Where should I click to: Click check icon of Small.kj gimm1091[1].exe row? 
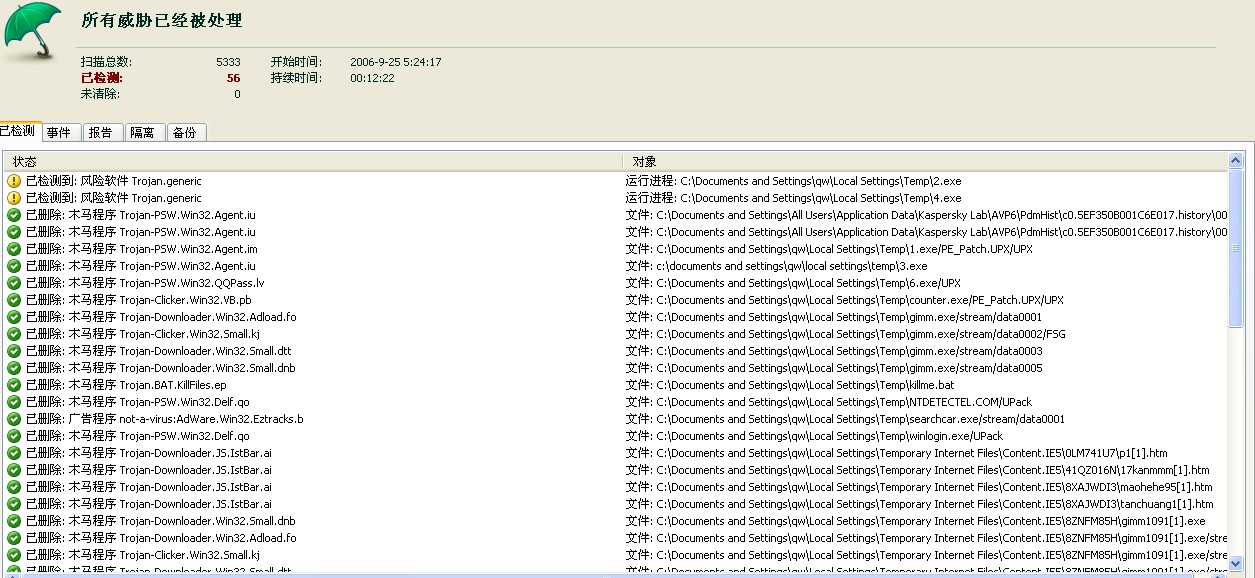point(14,555)
